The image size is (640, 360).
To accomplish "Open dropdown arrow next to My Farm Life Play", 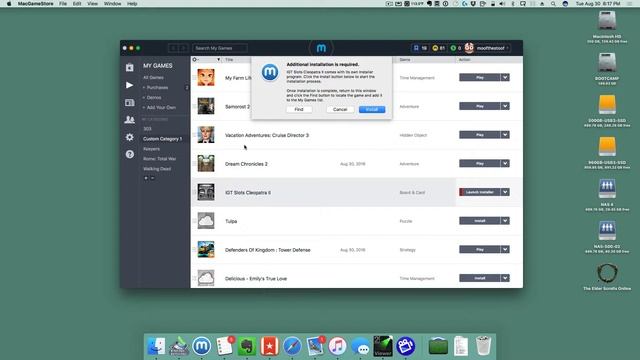I will (505, 78).
